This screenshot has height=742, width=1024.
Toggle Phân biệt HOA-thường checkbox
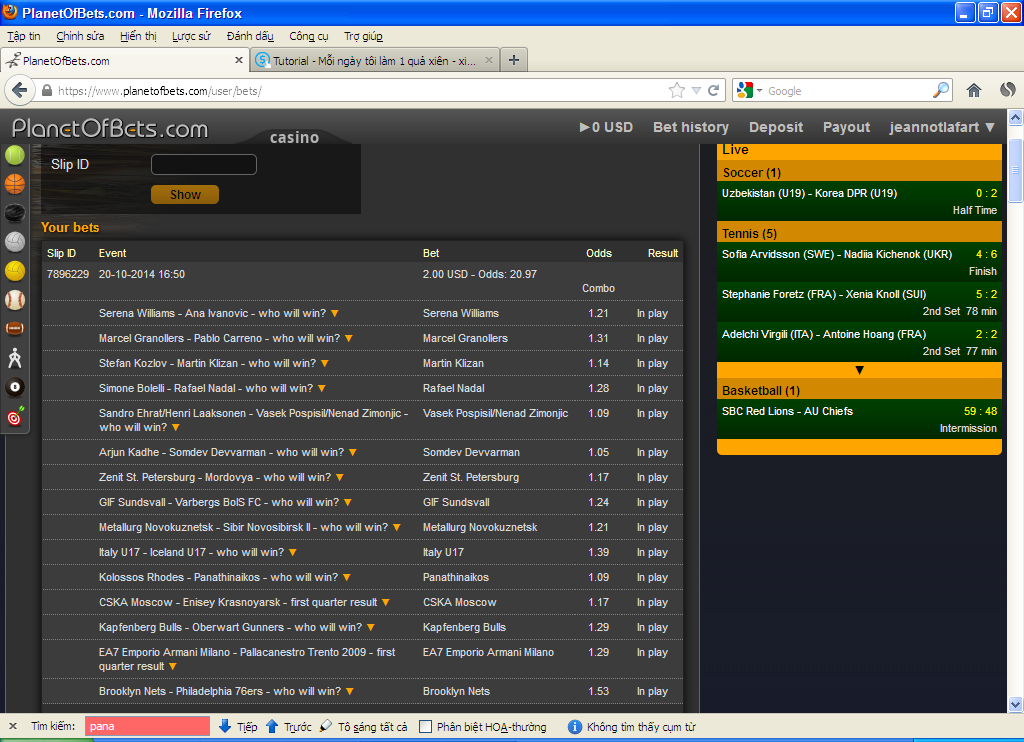point(425,726)
